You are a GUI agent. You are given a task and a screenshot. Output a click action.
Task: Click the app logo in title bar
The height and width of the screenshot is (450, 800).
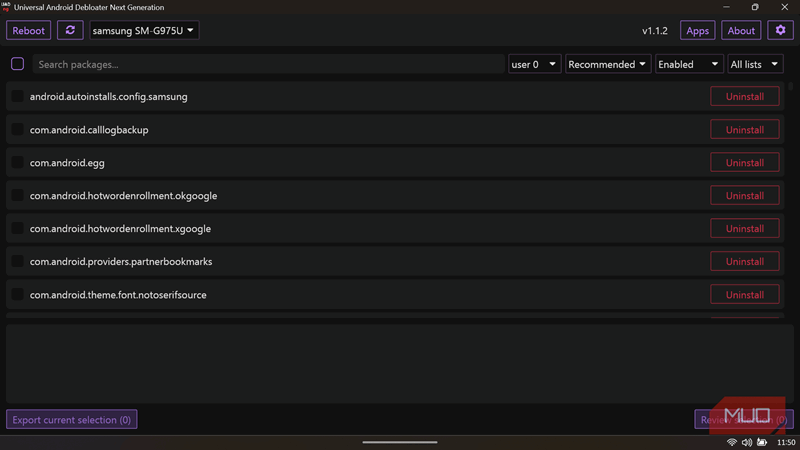6,7
